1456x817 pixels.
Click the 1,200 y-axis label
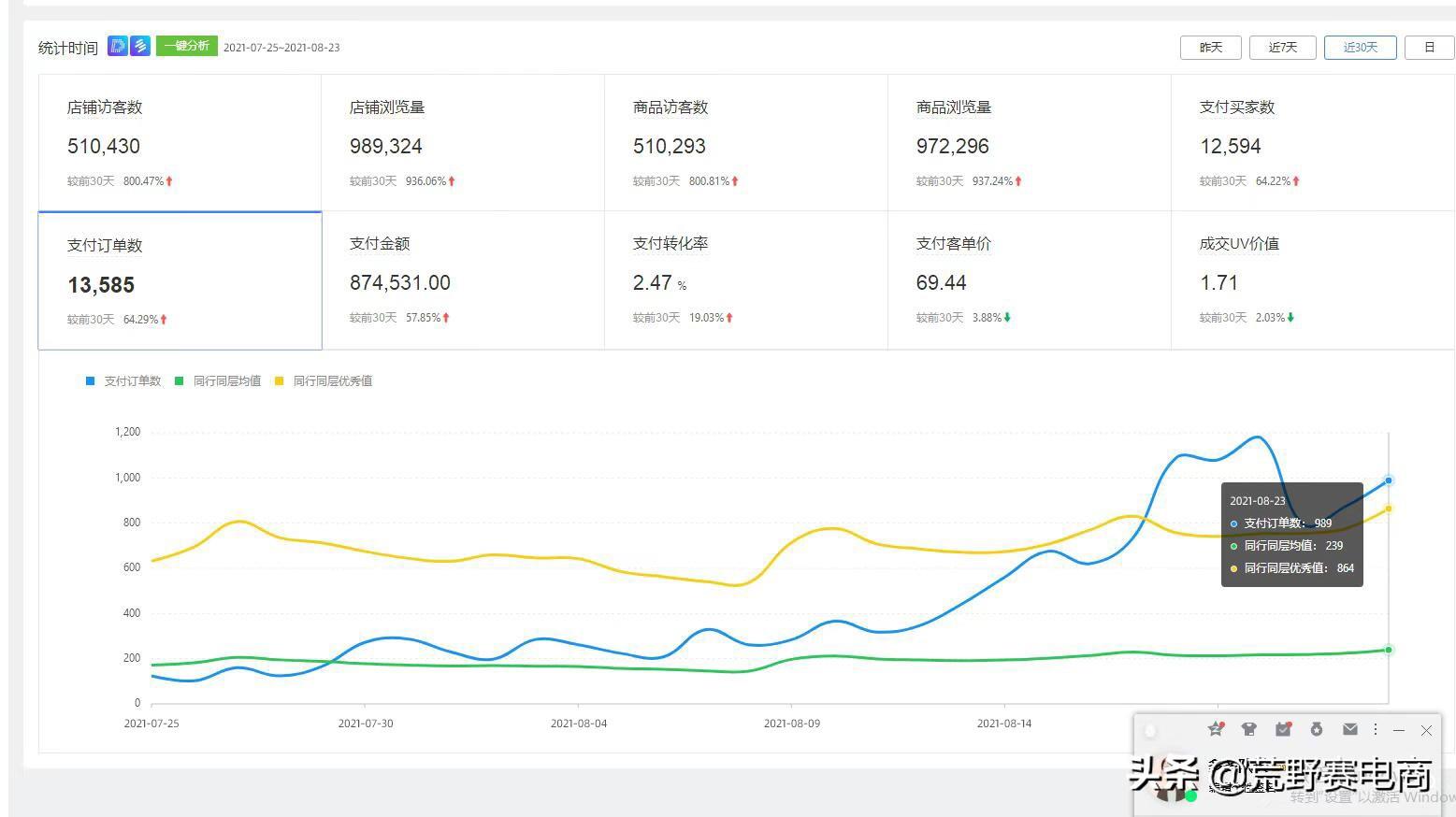128,432
